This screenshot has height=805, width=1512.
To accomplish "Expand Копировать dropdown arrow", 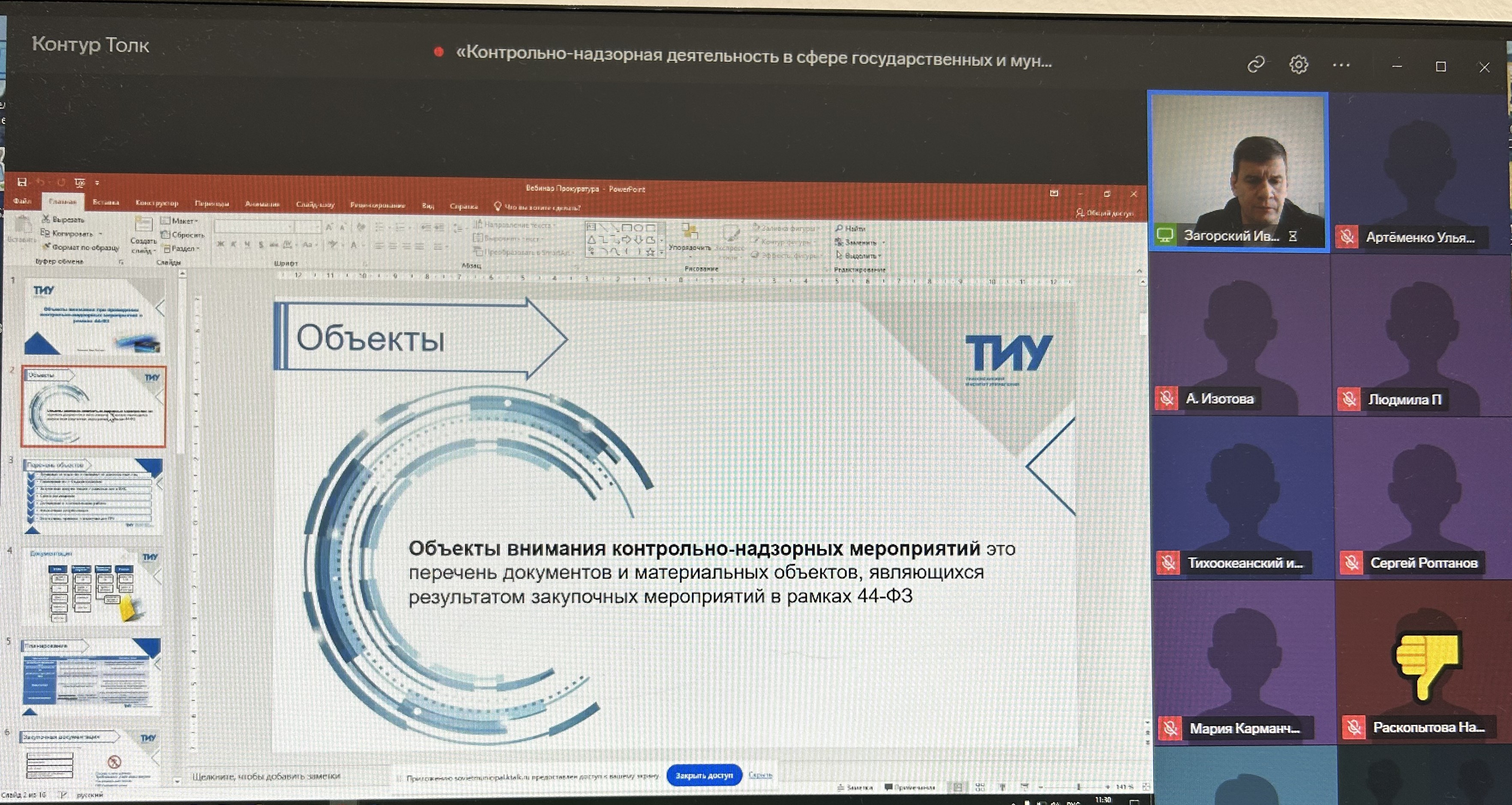I will [x=100, y=233].
